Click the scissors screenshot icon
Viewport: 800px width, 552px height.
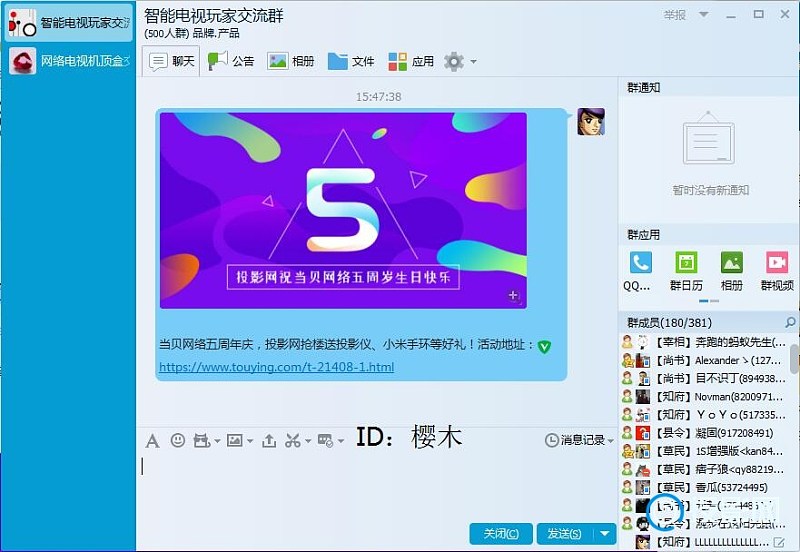pos(293,440)
